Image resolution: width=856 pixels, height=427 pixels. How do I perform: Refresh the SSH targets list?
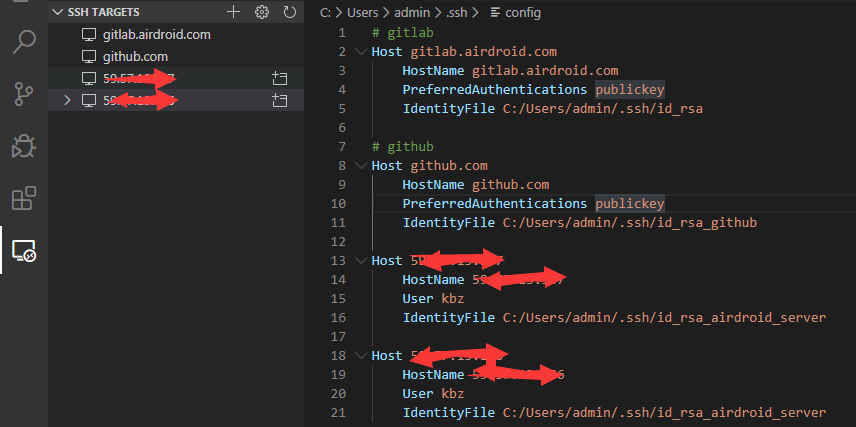(x=290, y=12)
